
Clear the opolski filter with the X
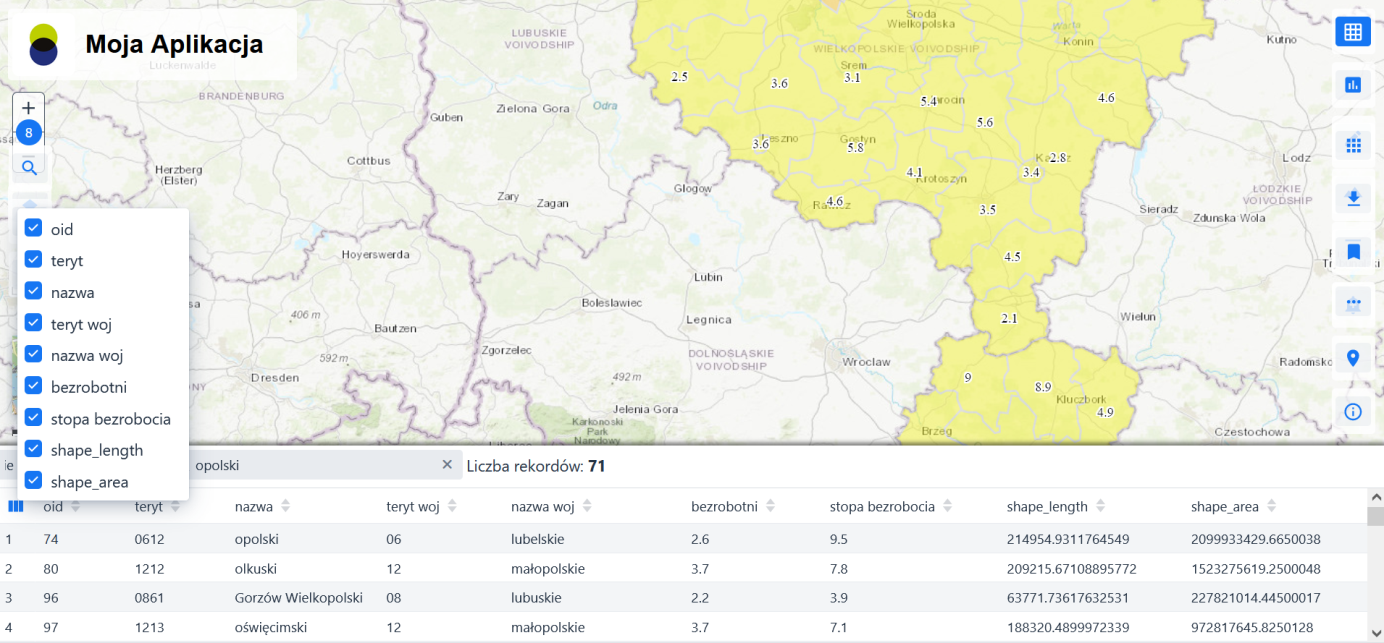[x=448, y=464]
